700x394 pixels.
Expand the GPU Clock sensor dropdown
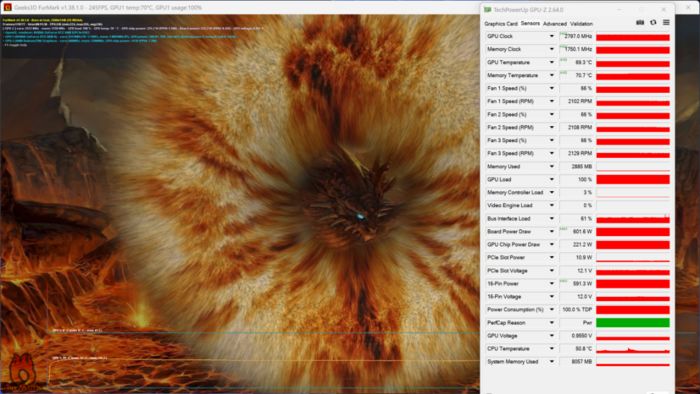click(x=551, y=36)
